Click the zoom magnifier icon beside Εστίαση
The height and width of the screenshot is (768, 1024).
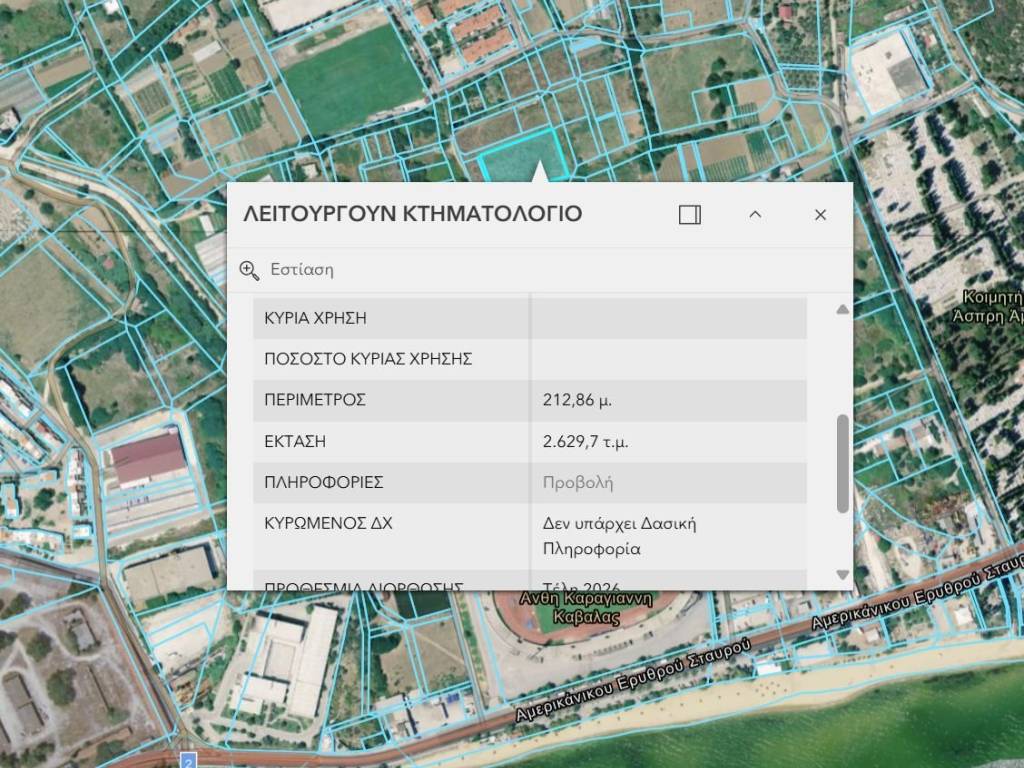249,270
